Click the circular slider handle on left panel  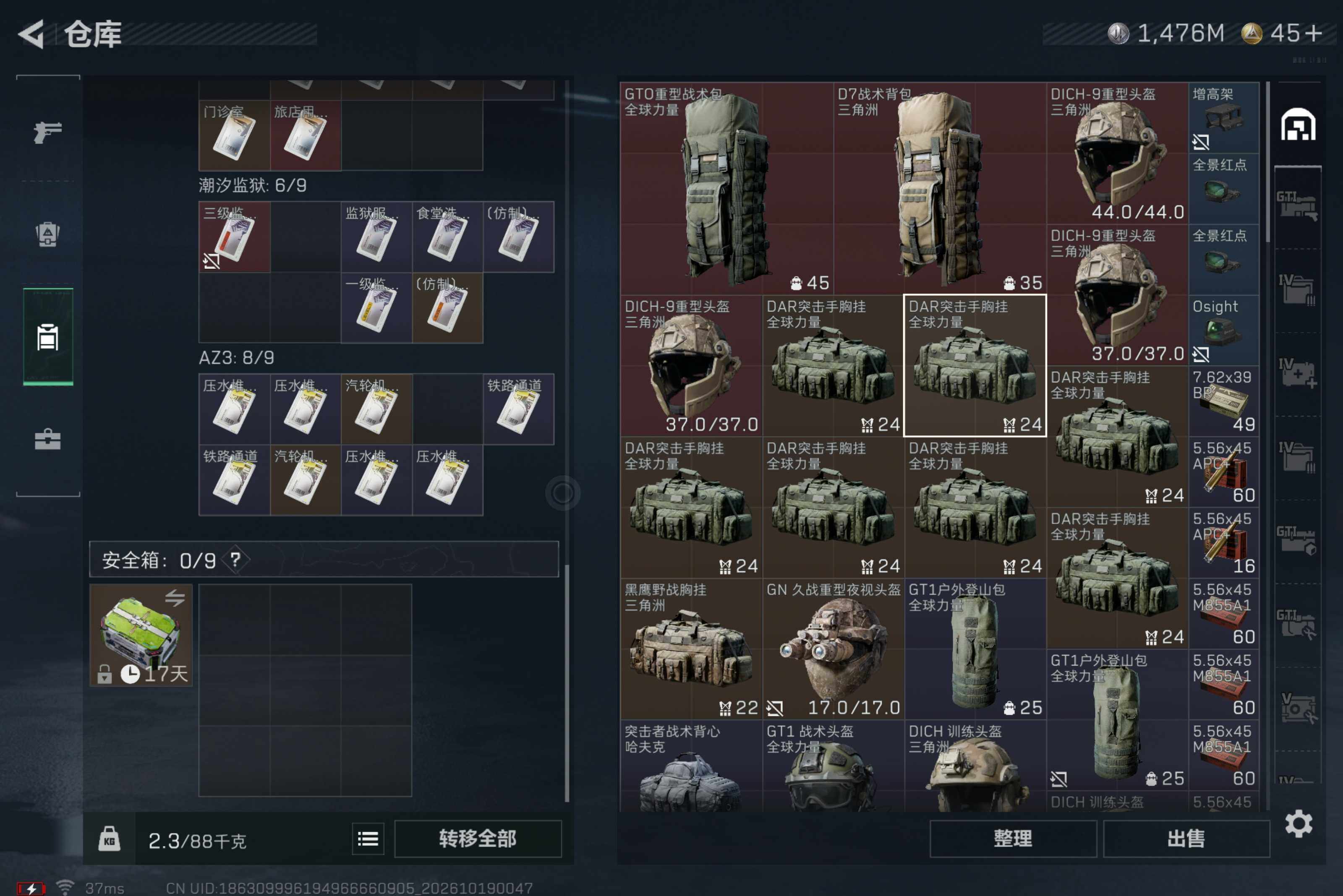pyautogui.click(x=562, y=492)
